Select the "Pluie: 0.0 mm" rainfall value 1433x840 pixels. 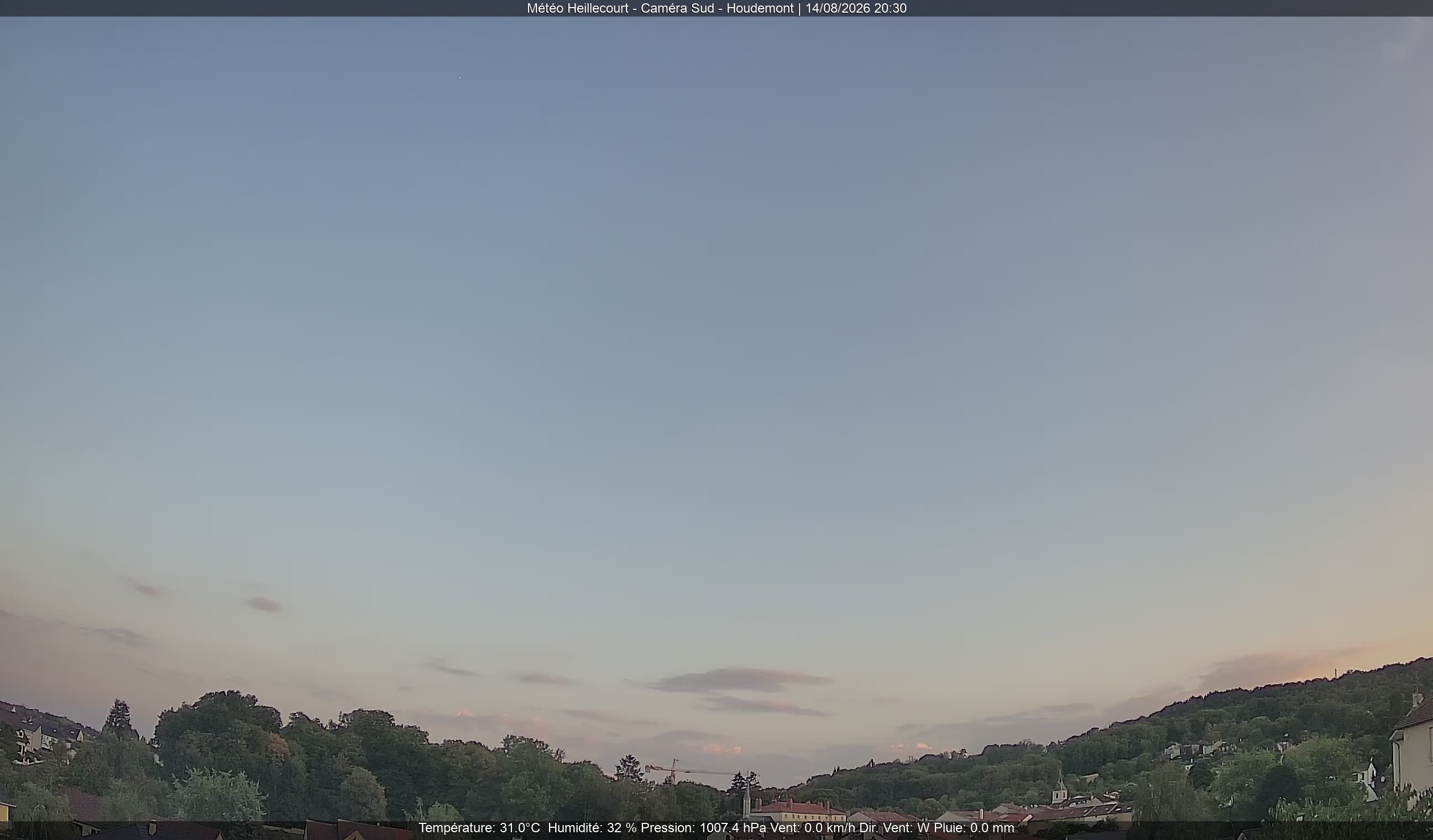(974, 828)
